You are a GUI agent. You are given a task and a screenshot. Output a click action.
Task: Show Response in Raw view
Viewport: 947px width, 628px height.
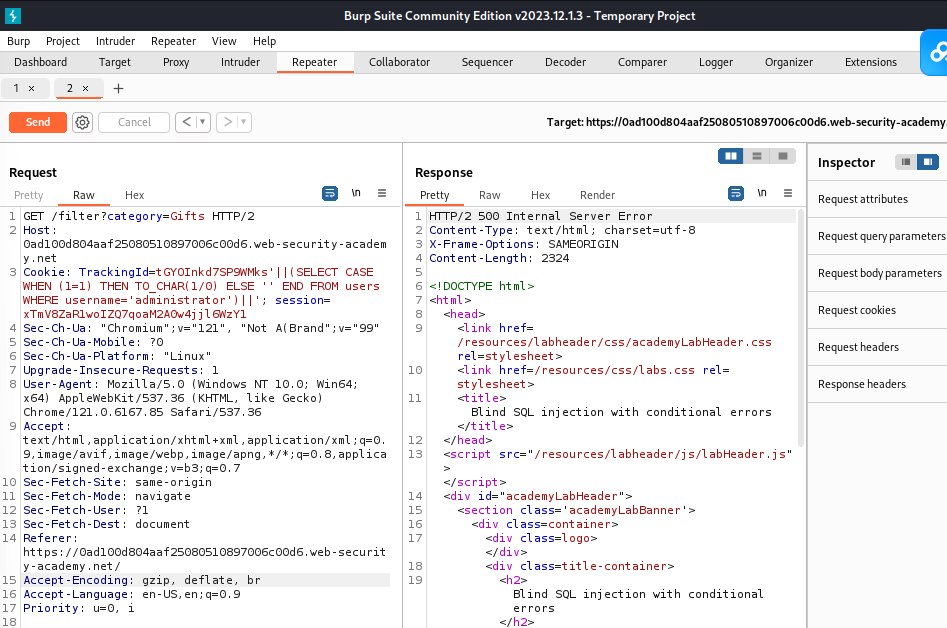tap(490, 195)
